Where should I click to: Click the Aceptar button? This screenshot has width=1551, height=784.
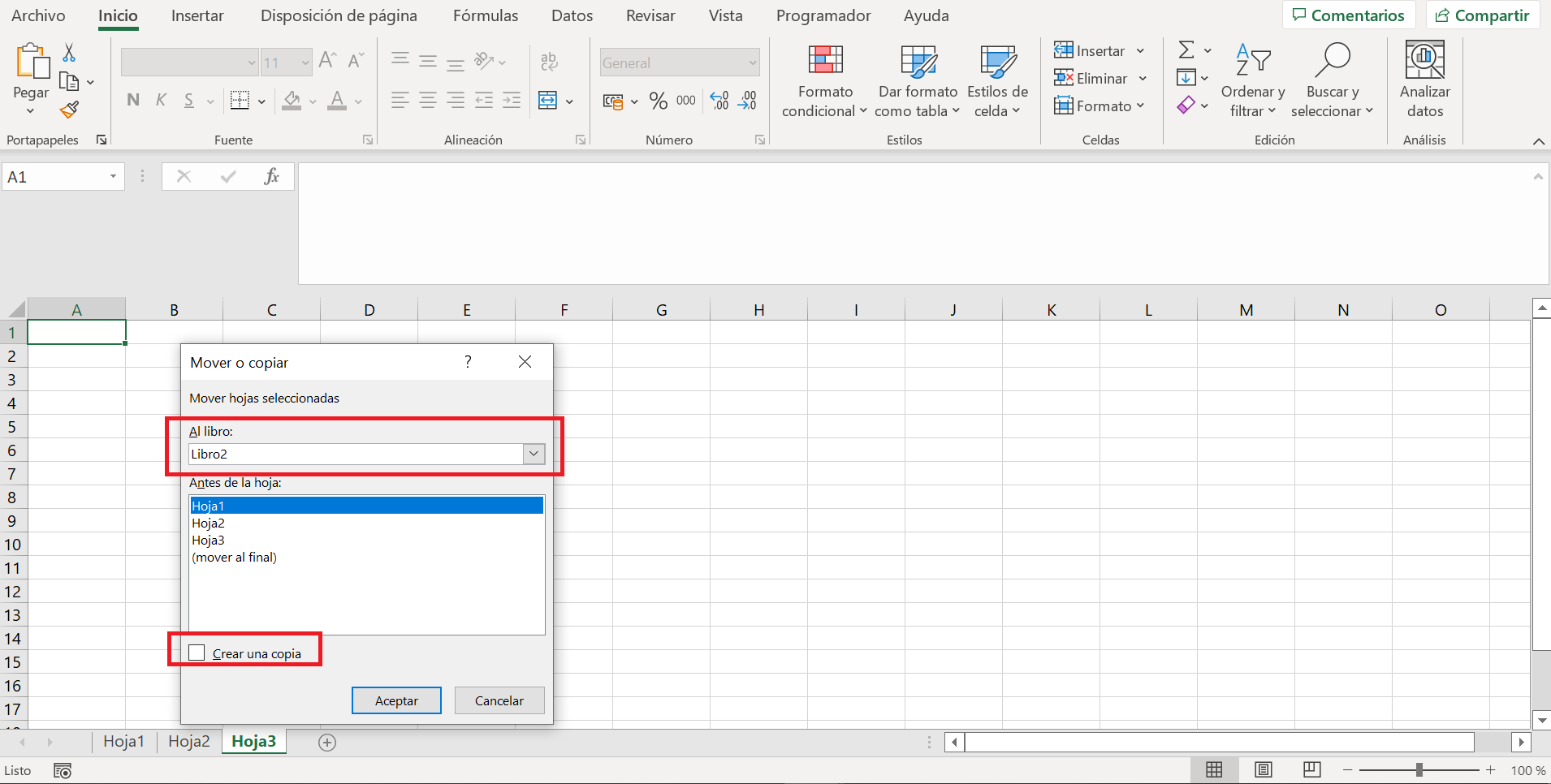pyautogui.click(x=396, y=700)
